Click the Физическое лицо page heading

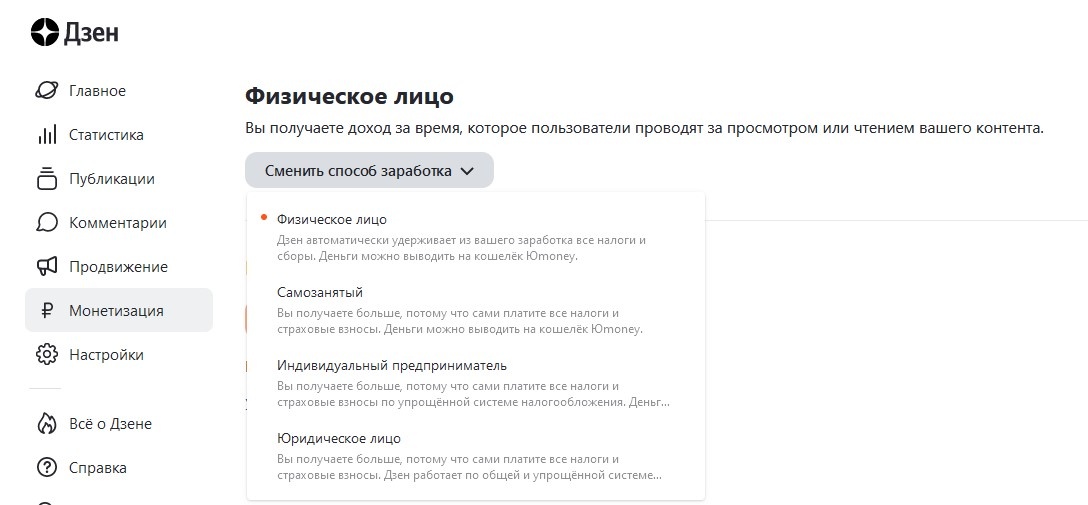pyautogui.click(x=349, y=96)
